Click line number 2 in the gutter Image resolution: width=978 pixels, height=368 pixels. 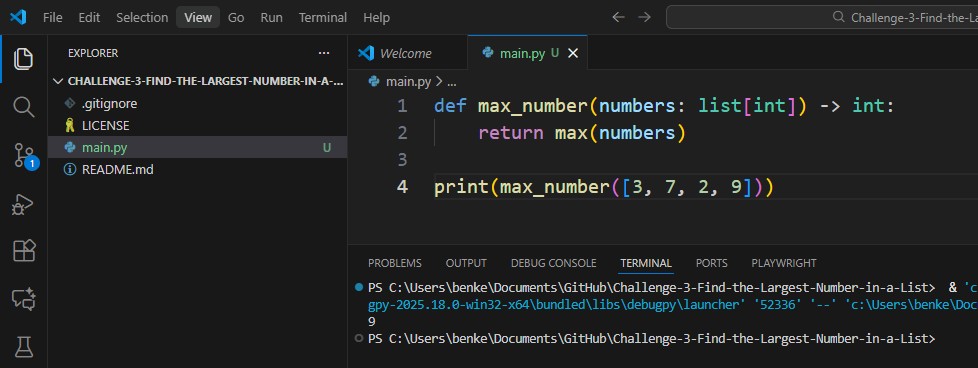(x=402, y=133)
